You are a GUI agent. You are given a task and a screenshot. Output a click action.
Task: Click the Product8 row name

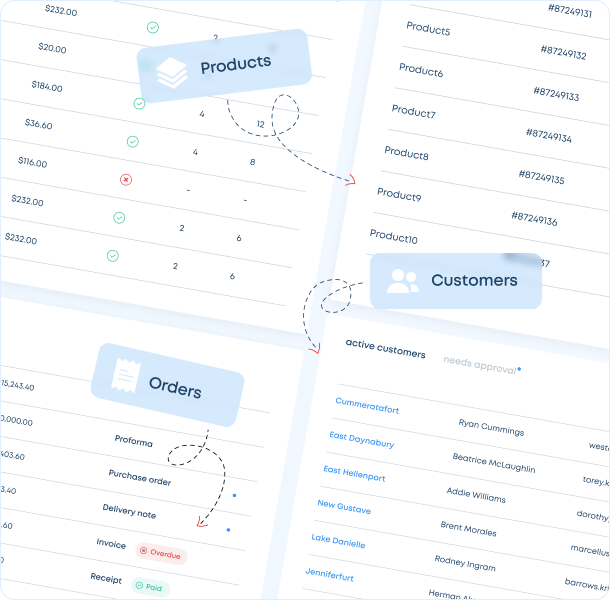coord(407,153)
